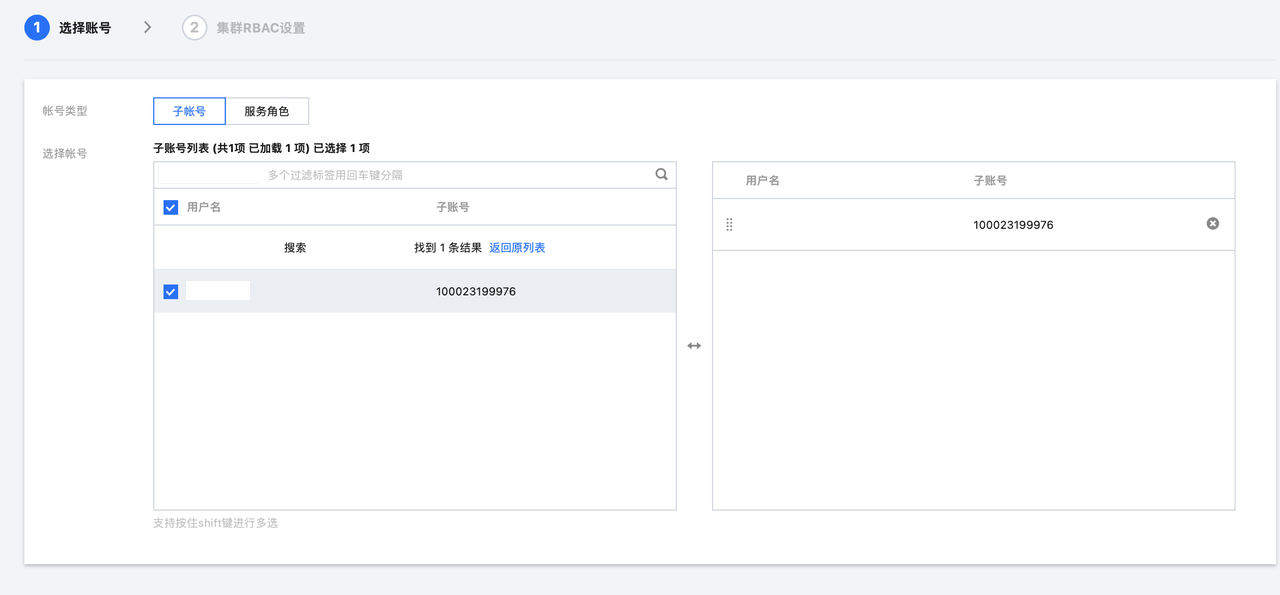Click the step 2 circle icon
This screenshot has height=595, width=1280.
pyautogui.click(x=194, y=28)
